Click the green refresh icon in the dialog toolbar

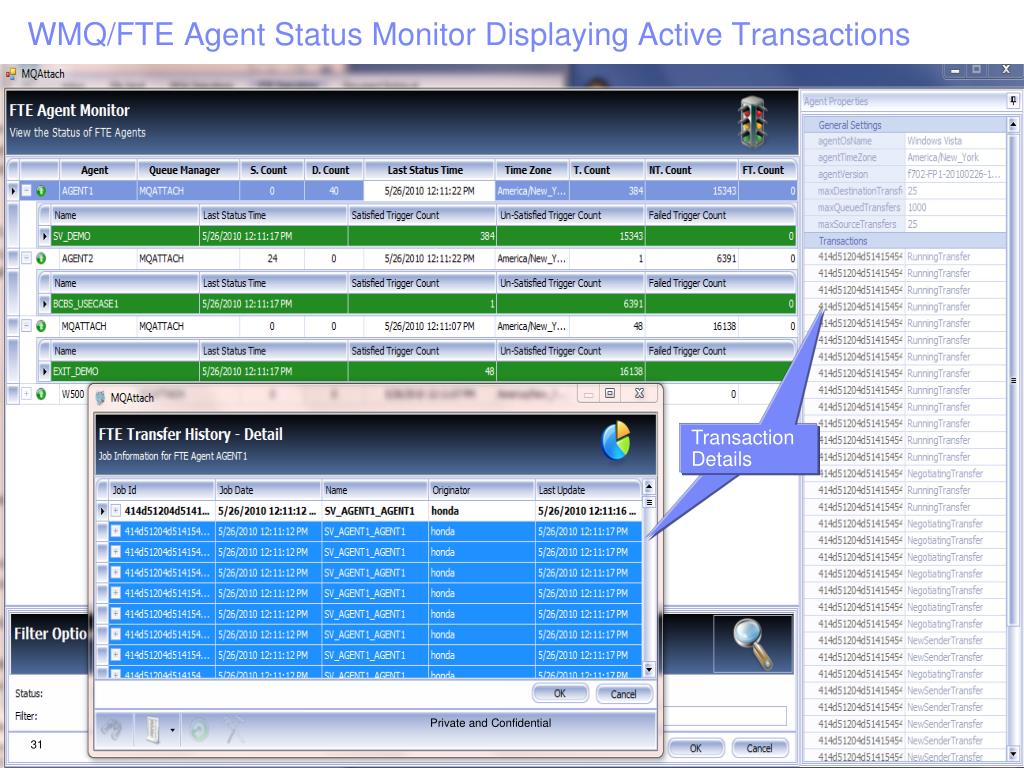coord(199,729)
